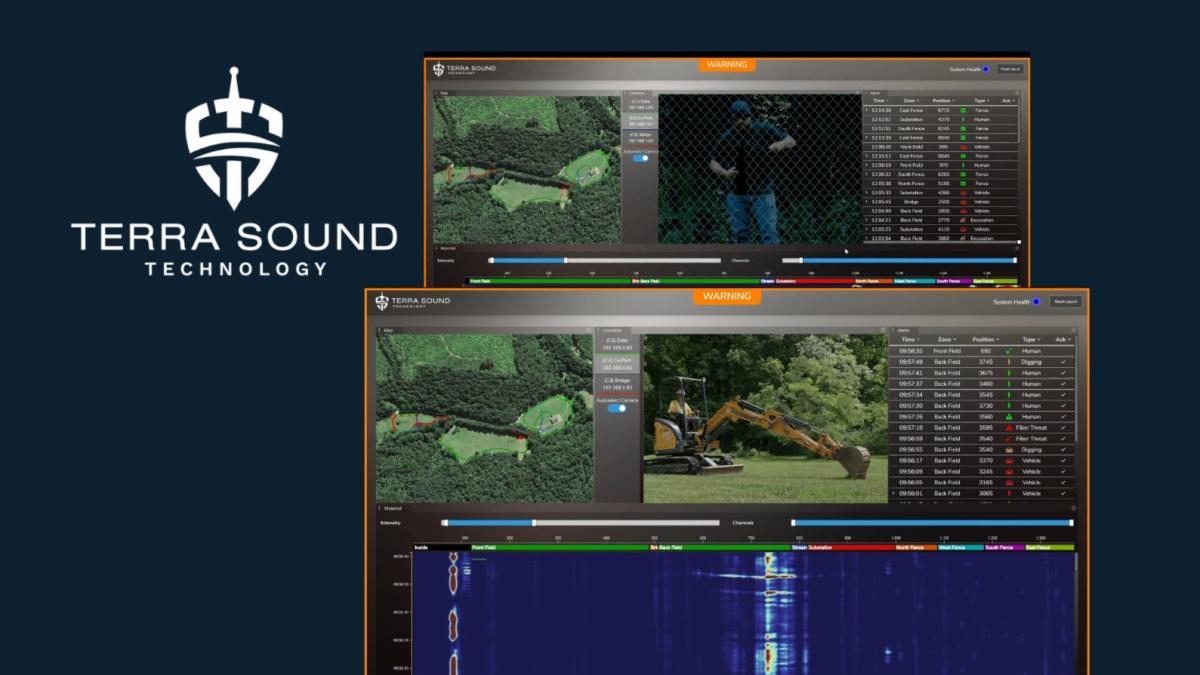The height and width of the screenshot is (675, 1200).
Task: Click the System Health indicator in the front window
Action: point(1036,301)
